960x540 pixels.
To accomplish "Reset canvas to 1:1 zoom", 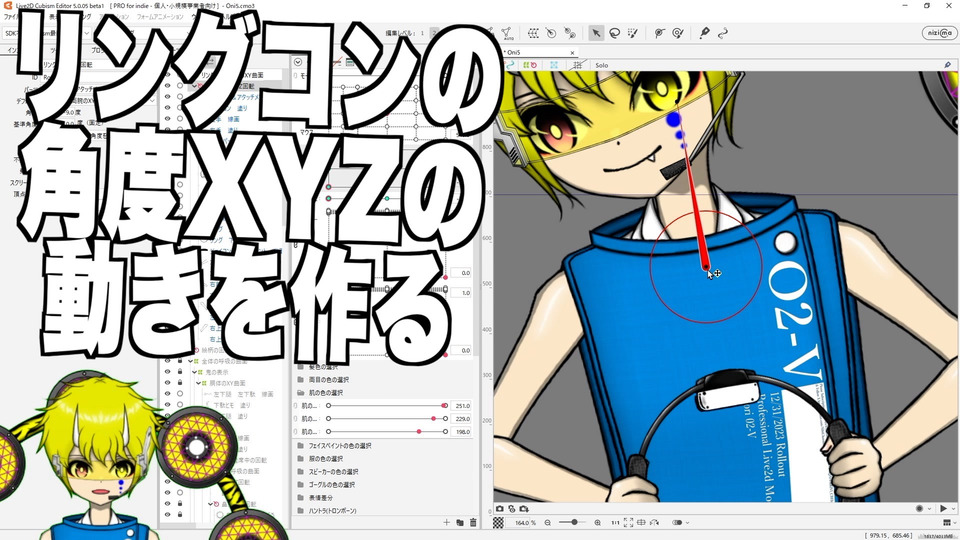I will (x=615, y=523).
